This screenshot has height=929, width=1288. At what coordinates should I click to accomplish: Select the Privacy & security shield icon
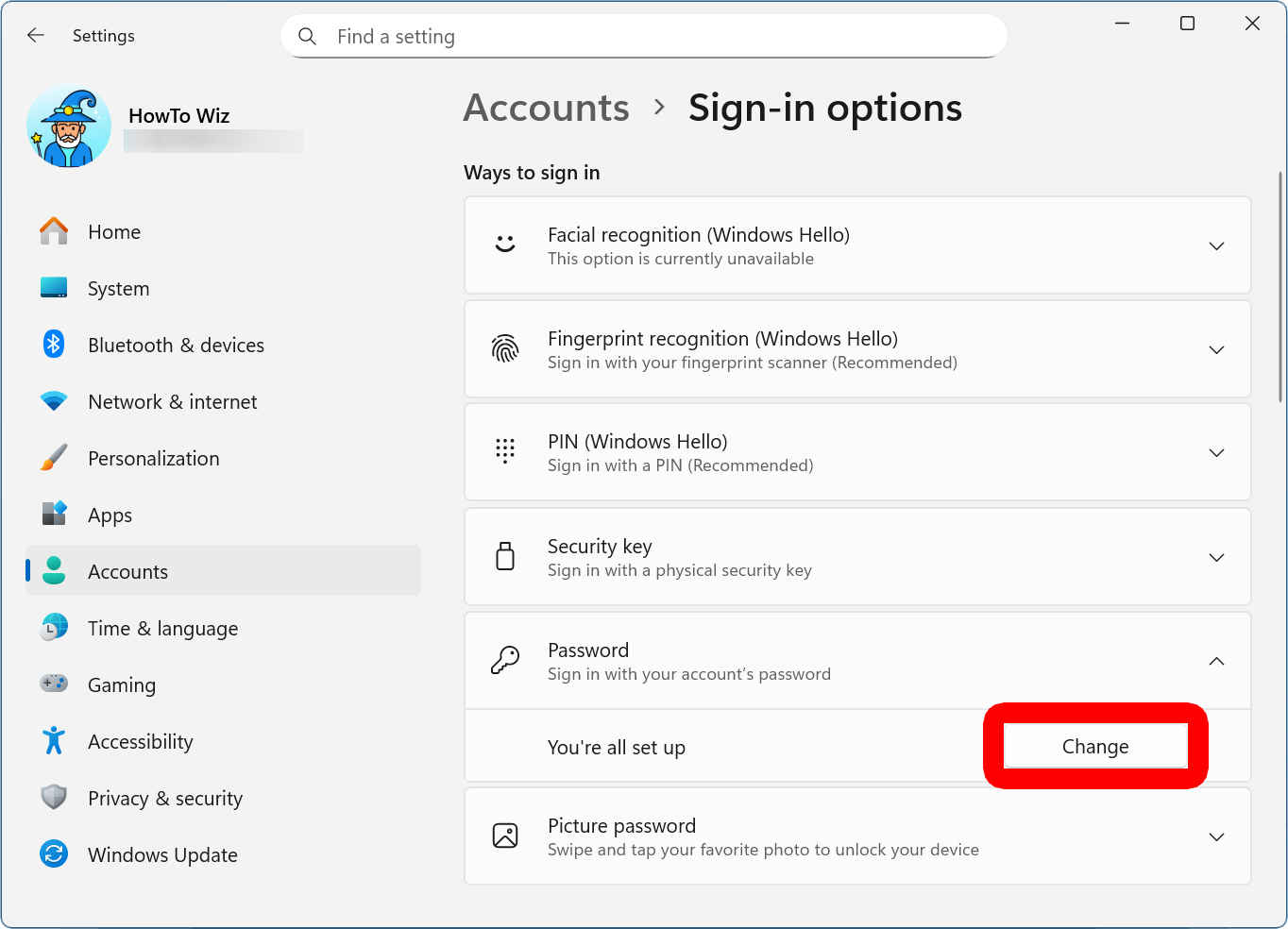[x=54, y=798]
